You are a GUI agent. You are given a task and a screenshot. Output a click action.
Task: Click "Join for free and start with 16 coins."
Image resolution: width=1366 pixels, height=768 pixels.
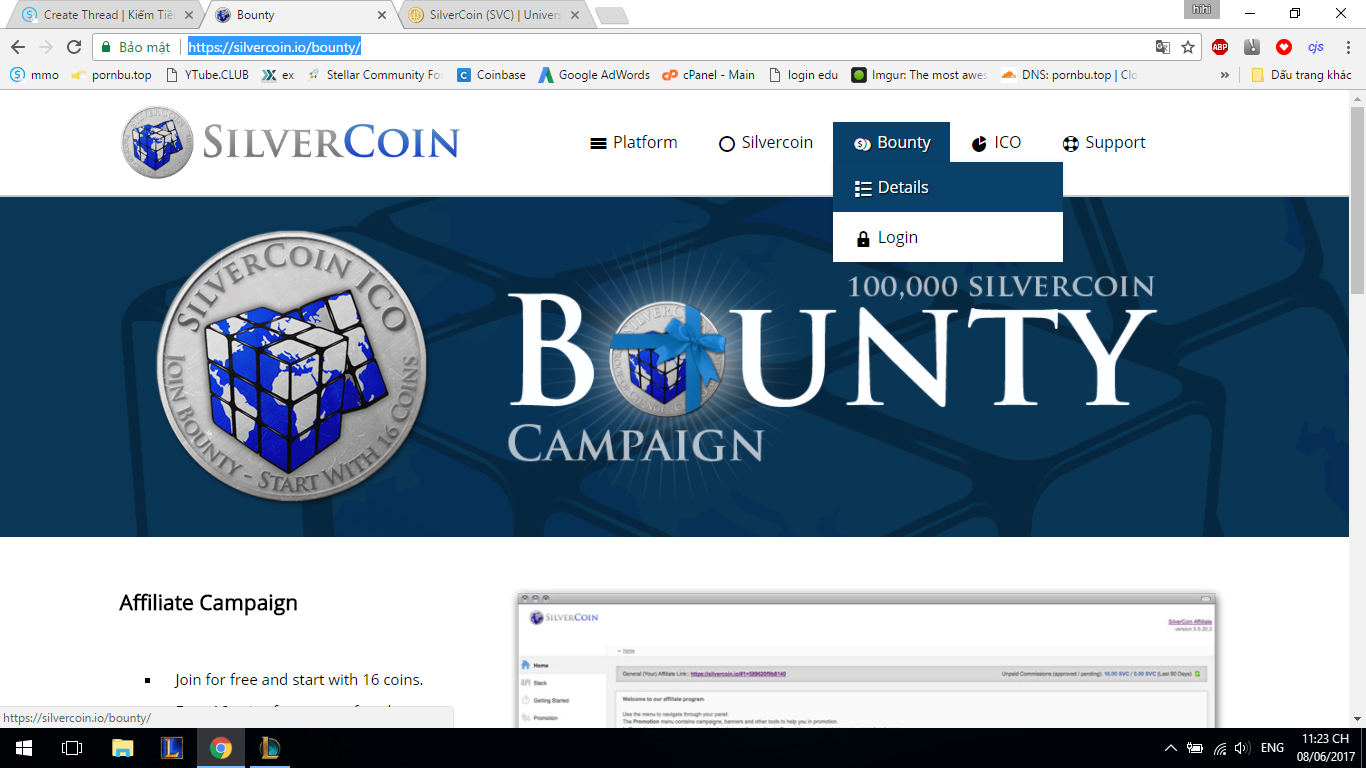coord(299,680)
